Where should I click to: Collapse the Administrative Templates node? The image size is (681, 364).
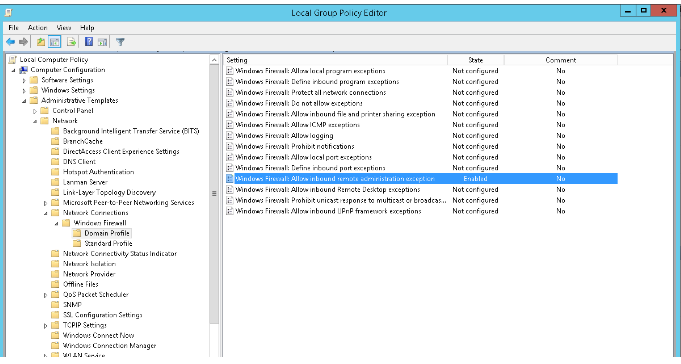[24, 101]
